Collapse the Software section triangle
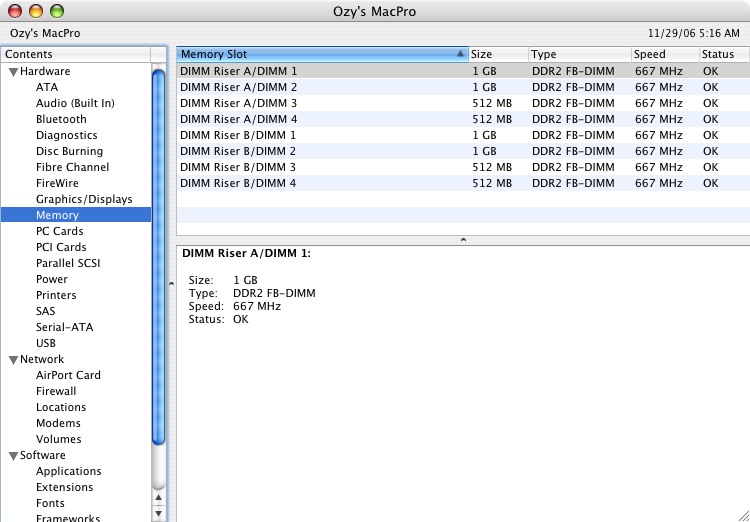Viewport: 750px width, 522px height. point(13,456)
